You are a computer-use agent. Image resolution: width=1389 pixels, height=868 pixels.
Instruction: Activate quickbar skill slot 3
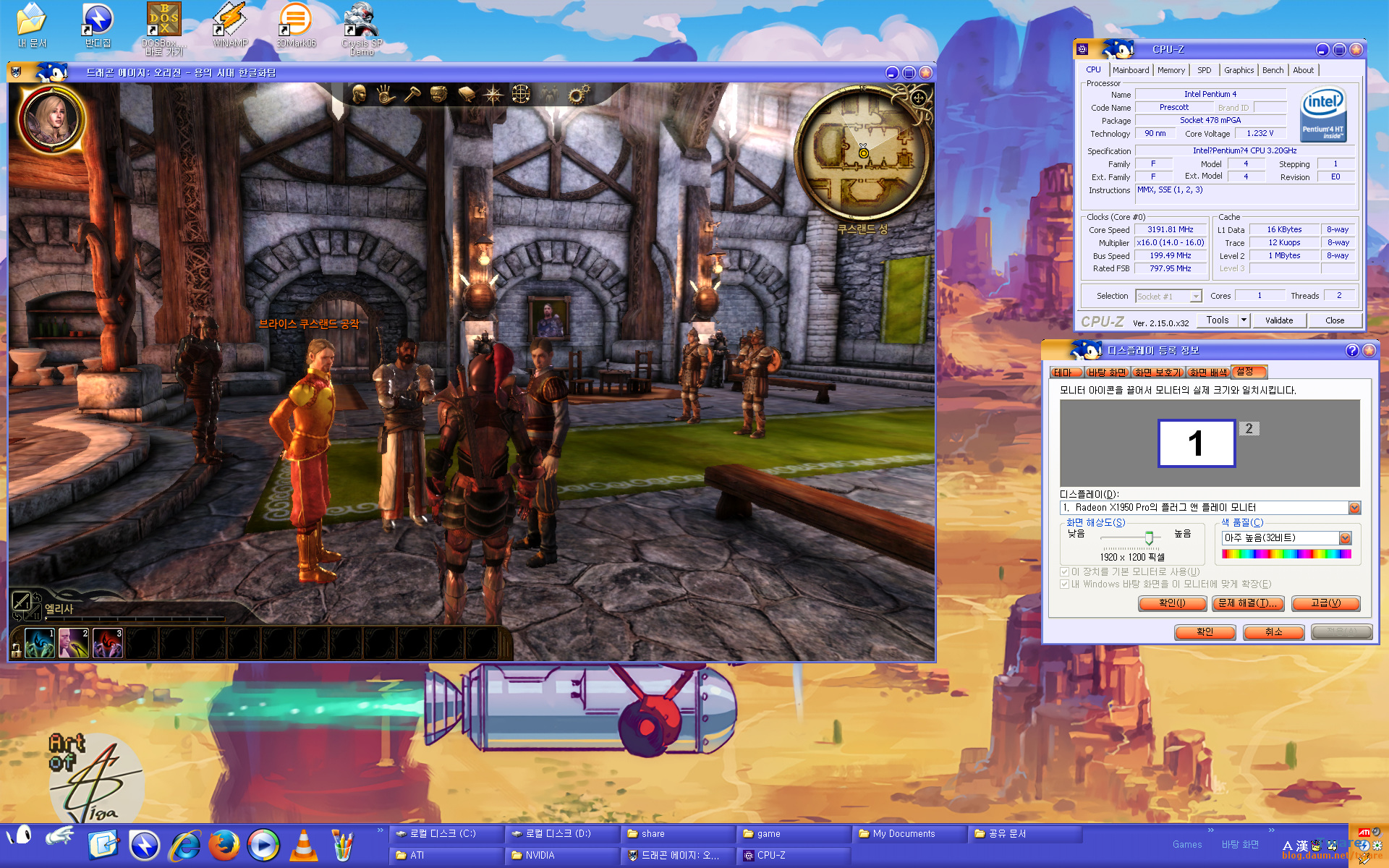click(108, 642)
